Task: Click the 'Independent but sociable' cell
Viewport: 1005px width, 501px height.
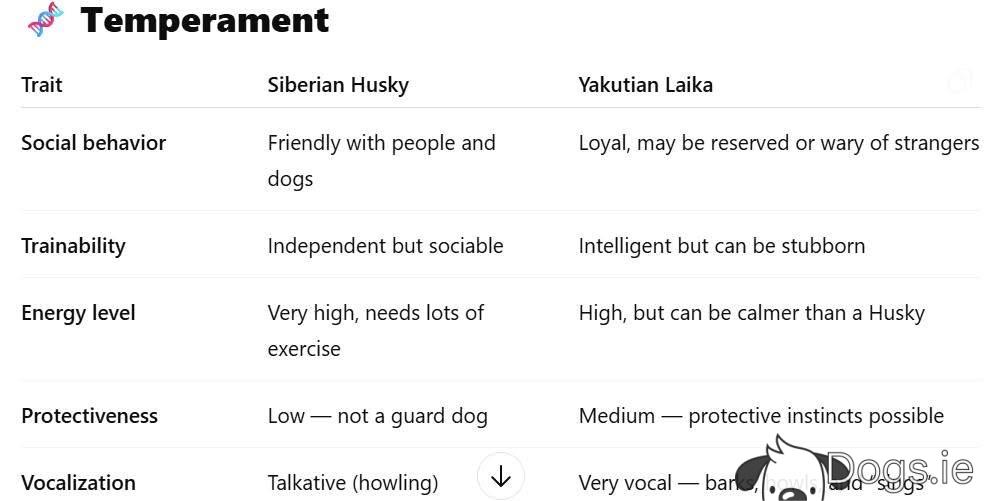Action: [x=385, y=246]
